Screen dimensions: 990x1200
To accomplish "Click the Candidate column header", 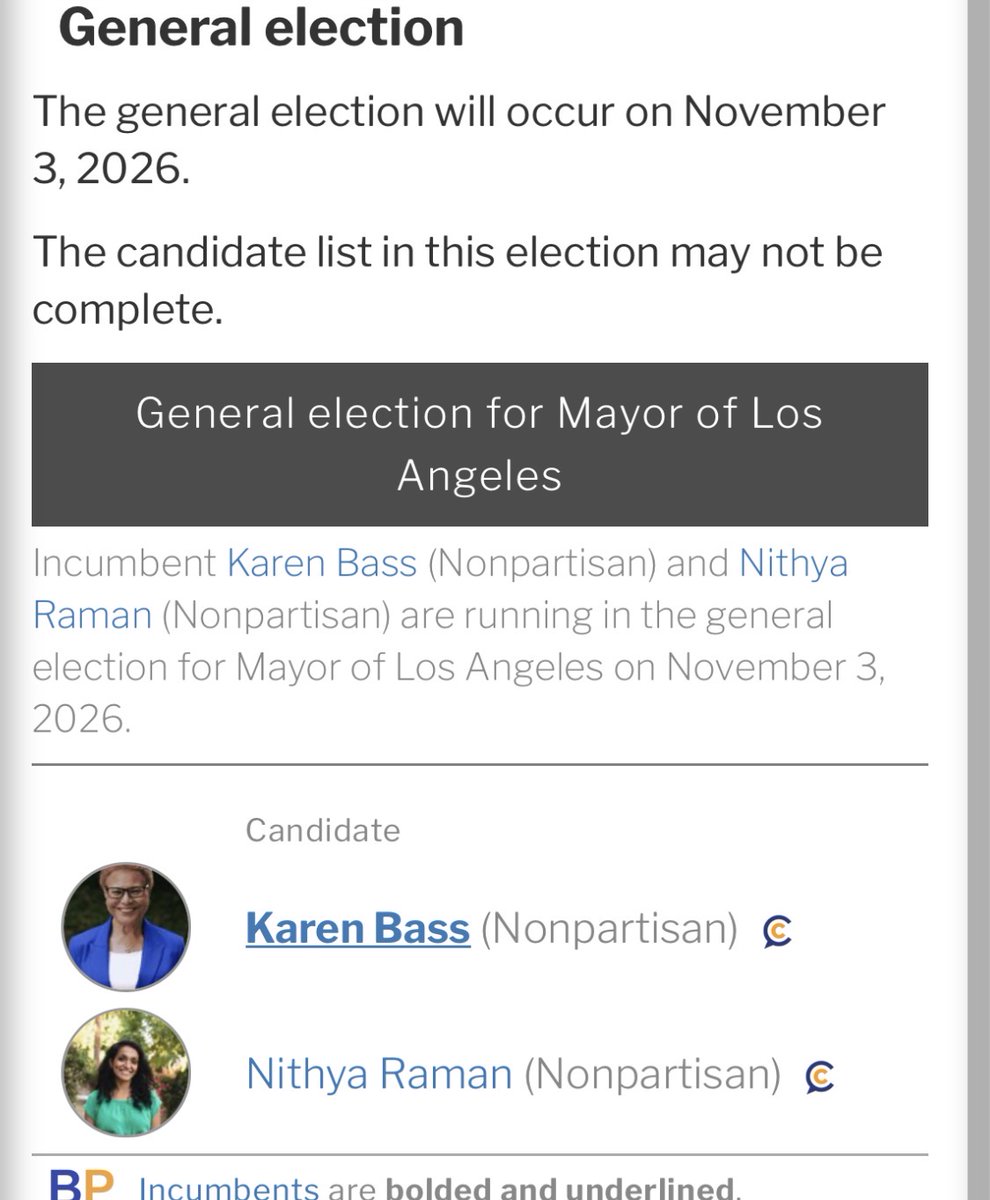I will click(323, 830).
